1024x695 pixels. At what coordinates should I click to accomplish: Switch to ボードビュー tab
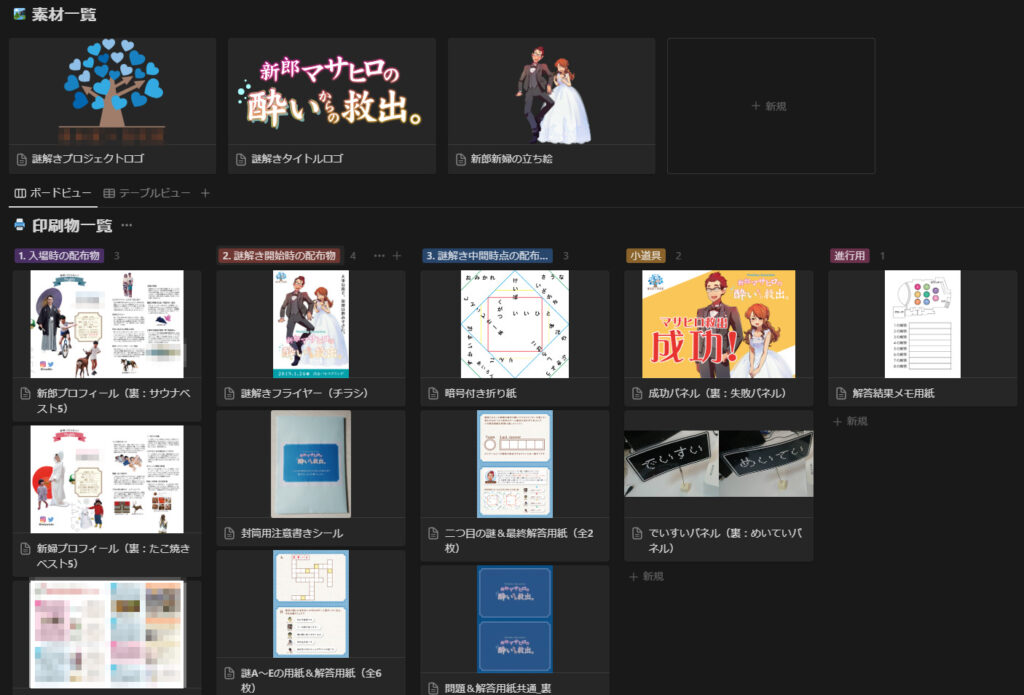(x=53, y=193)
